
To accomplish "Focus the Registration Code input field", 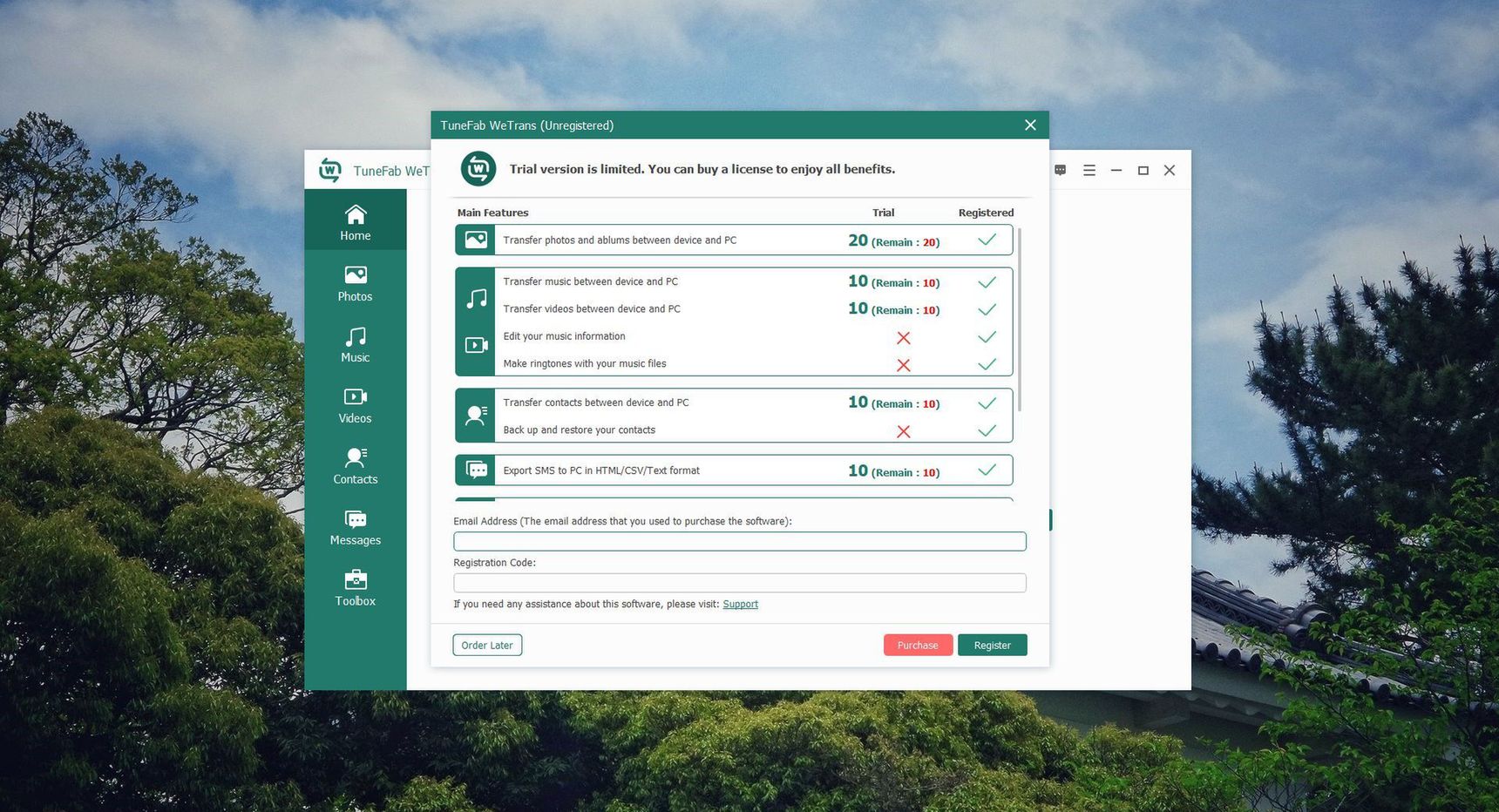I will [740, 583].
